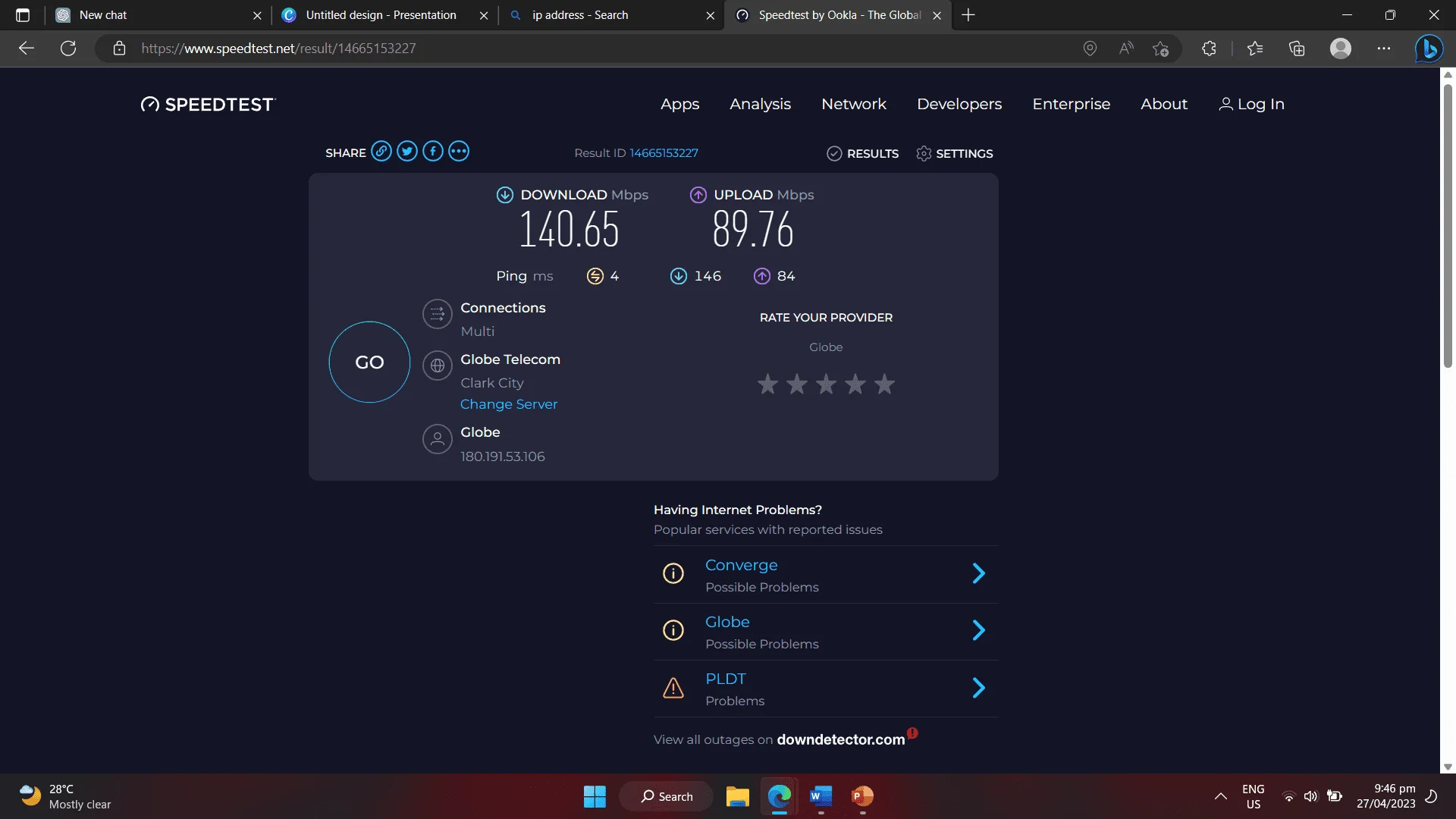Expand the Globe outage details chevron
Image resolution: width=1456 pixels, height=819 pixels.
click(979, 630)
